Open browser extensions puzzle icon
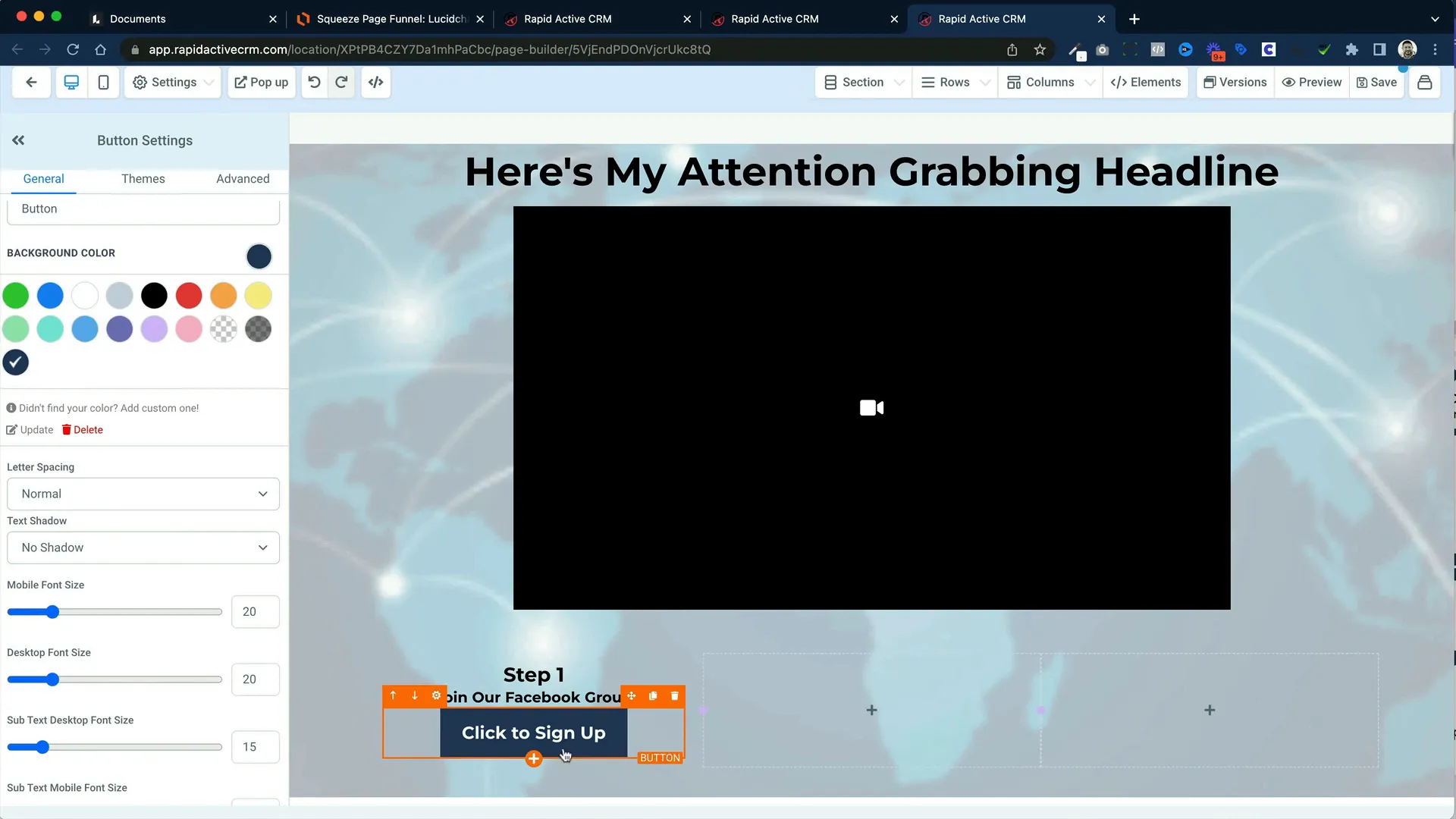 click(1351, 49)
